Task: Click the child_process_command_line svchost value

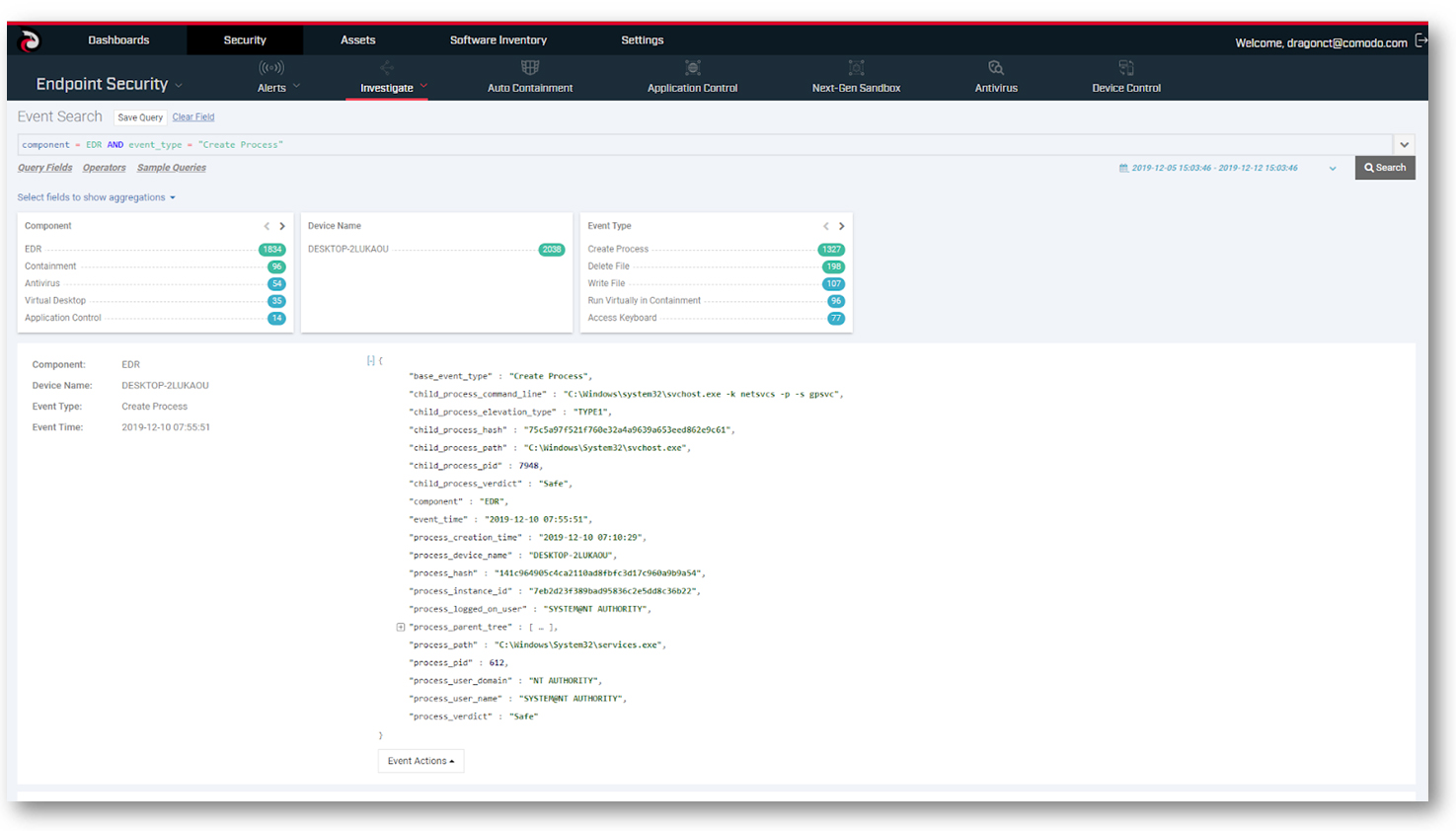Action: point(701,394)
